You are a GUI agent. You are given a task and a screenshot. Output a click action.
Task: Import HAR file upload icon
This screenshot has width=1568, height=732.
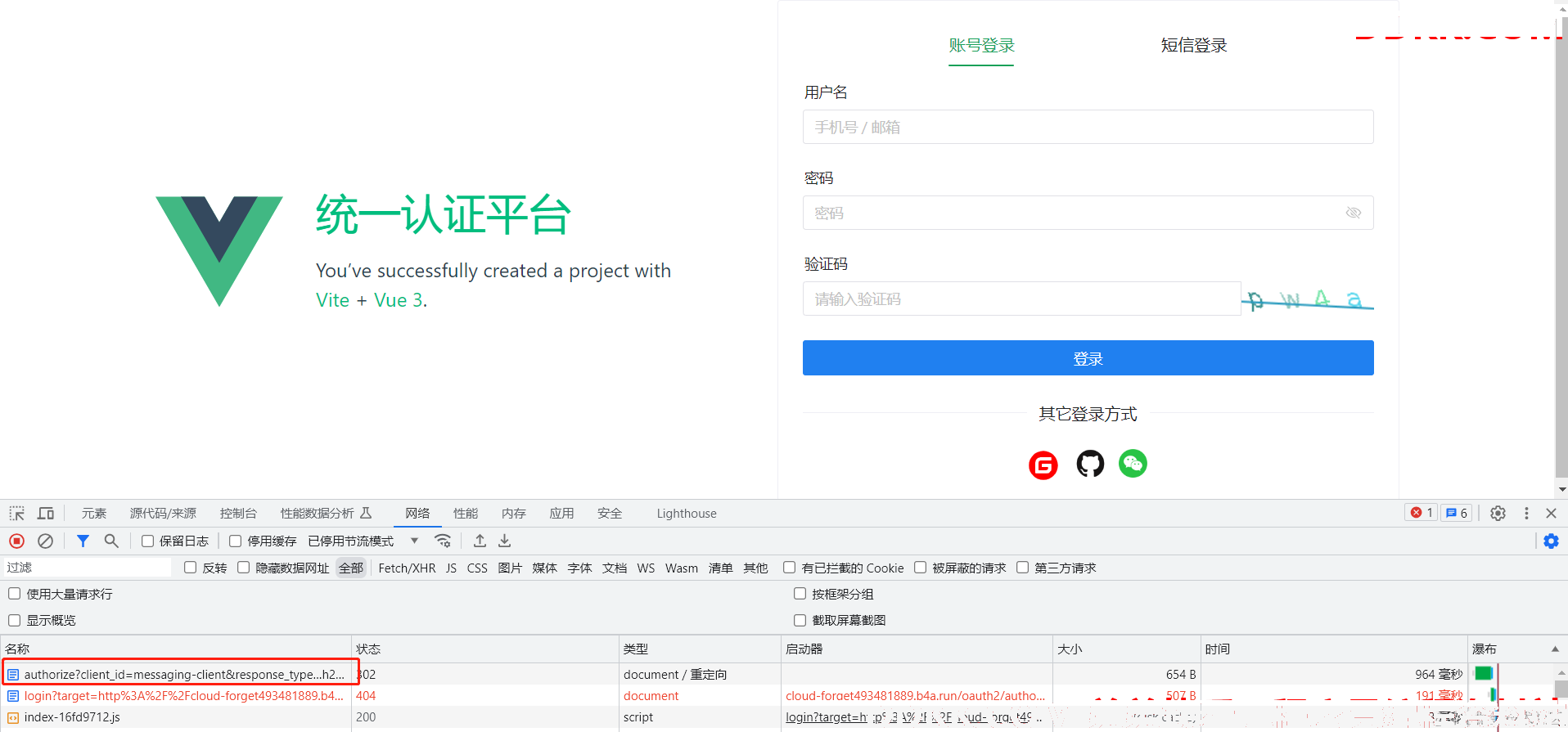[x=480, y=541]
